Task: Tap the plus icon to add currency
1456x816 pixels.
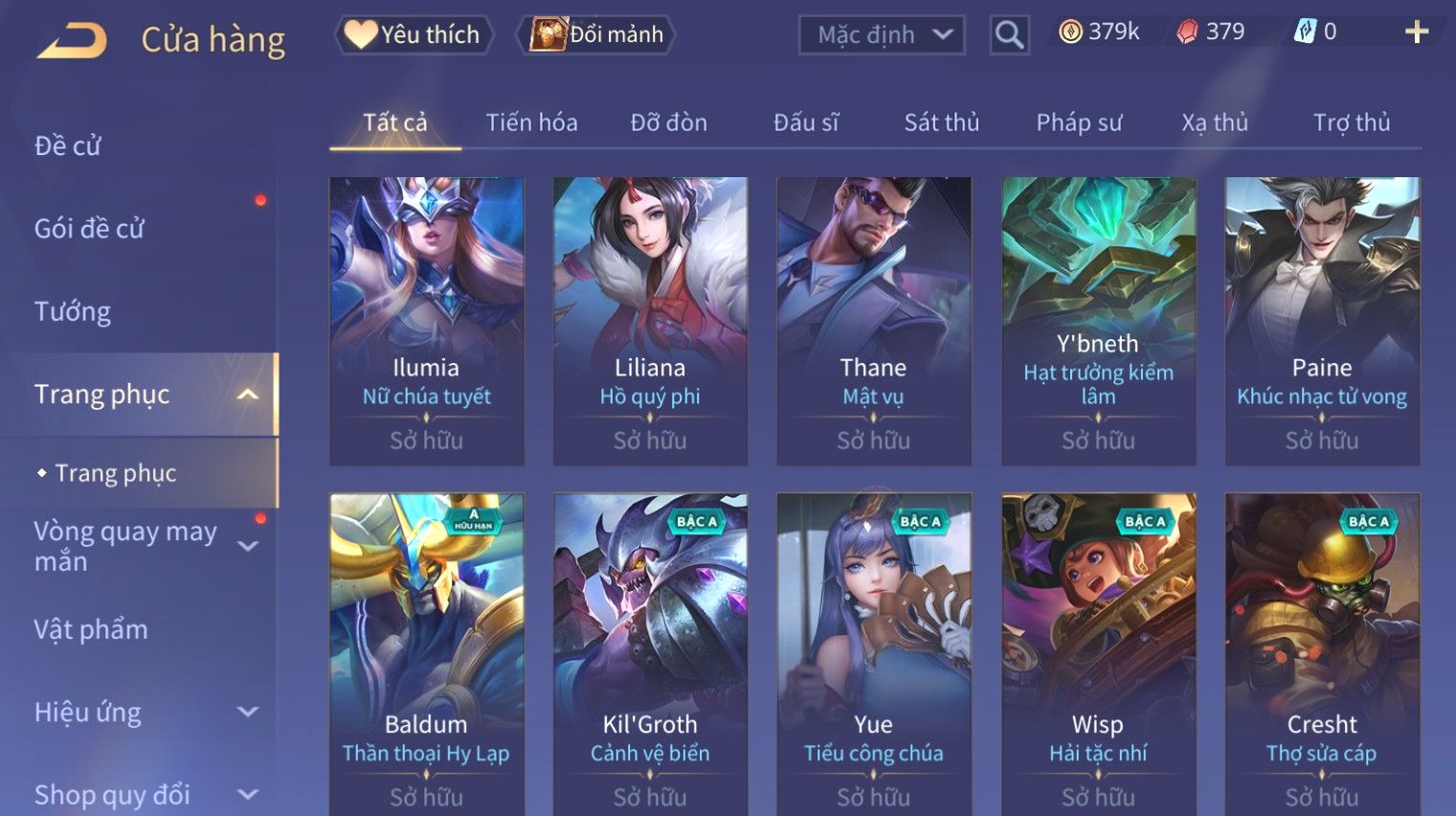Action: pyautogui.click(x=1417, y=32)
